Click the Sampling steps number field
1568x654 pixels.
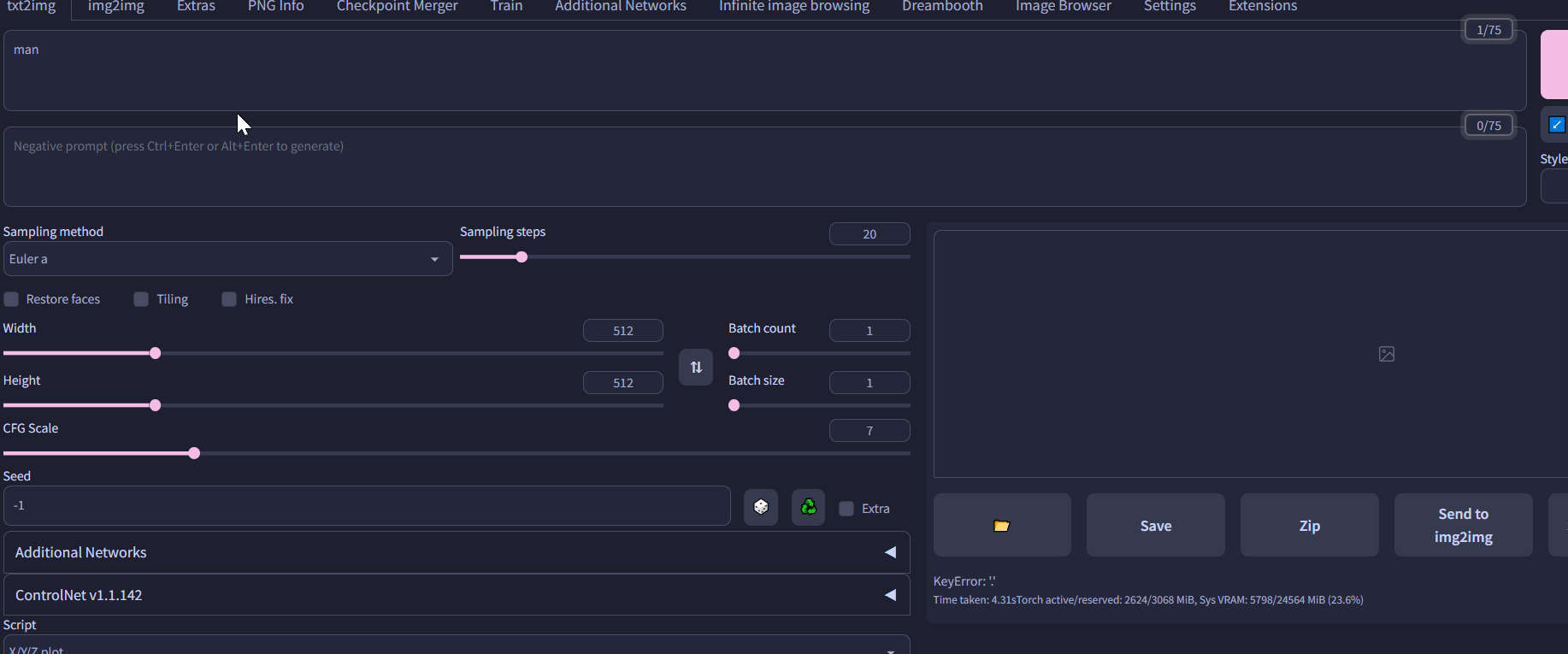[x=869, y=234]
